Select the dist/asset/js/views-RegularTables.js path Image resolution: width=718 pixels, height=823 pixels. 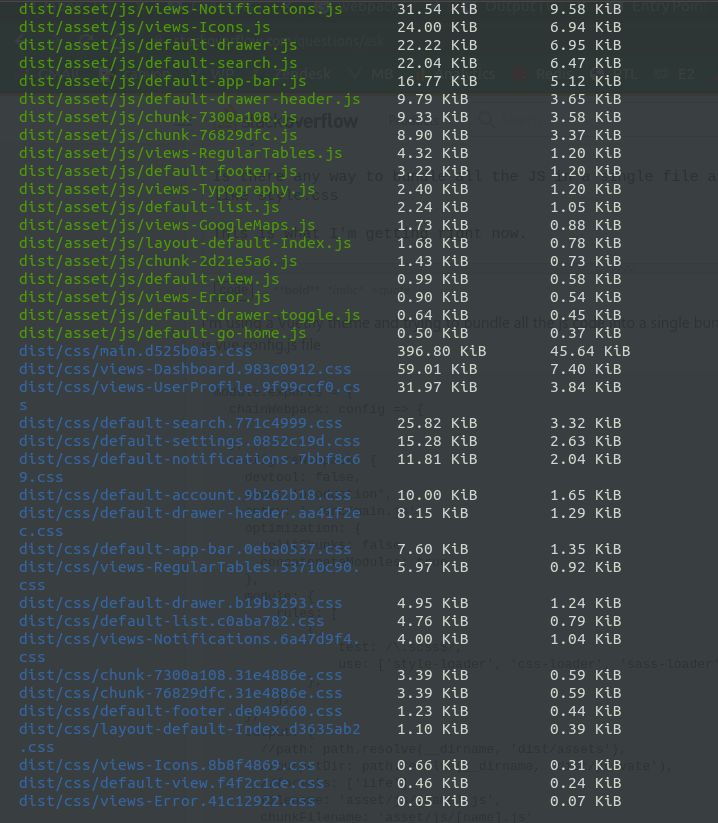[181, 153]
